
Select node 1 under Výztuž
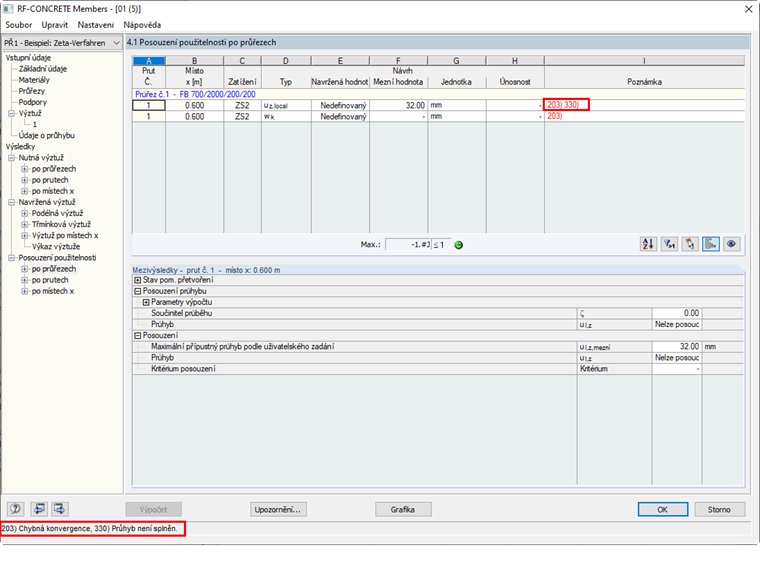click(35, 125)
